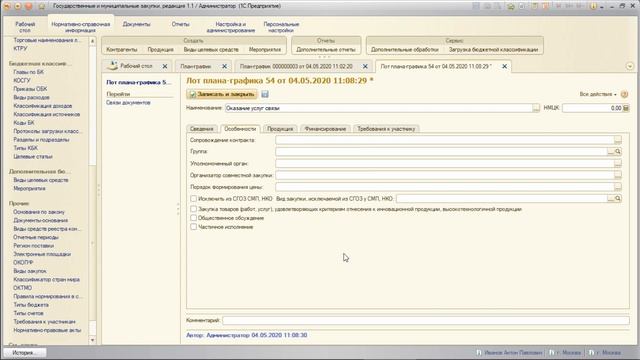Image resolution: width=640 pixels, height=360 pixels.
Task: Open the select button in Уполномоченный орган
Action: pyautogui.click(x=618, y=163)
